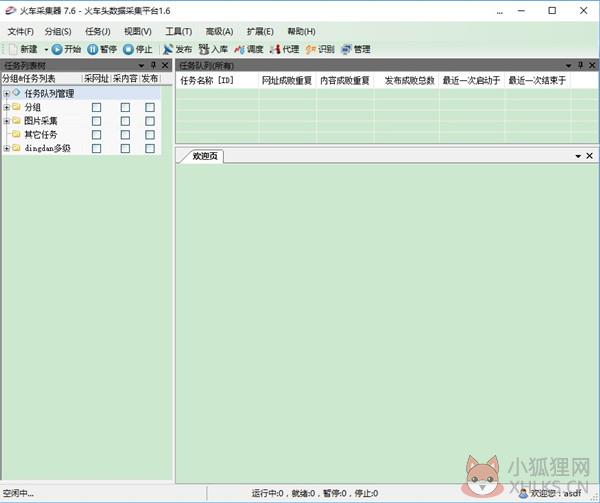The image size is (600, 503).
Task: Click the 入库 database toolbar icon
Action: [x=204, y=49]
